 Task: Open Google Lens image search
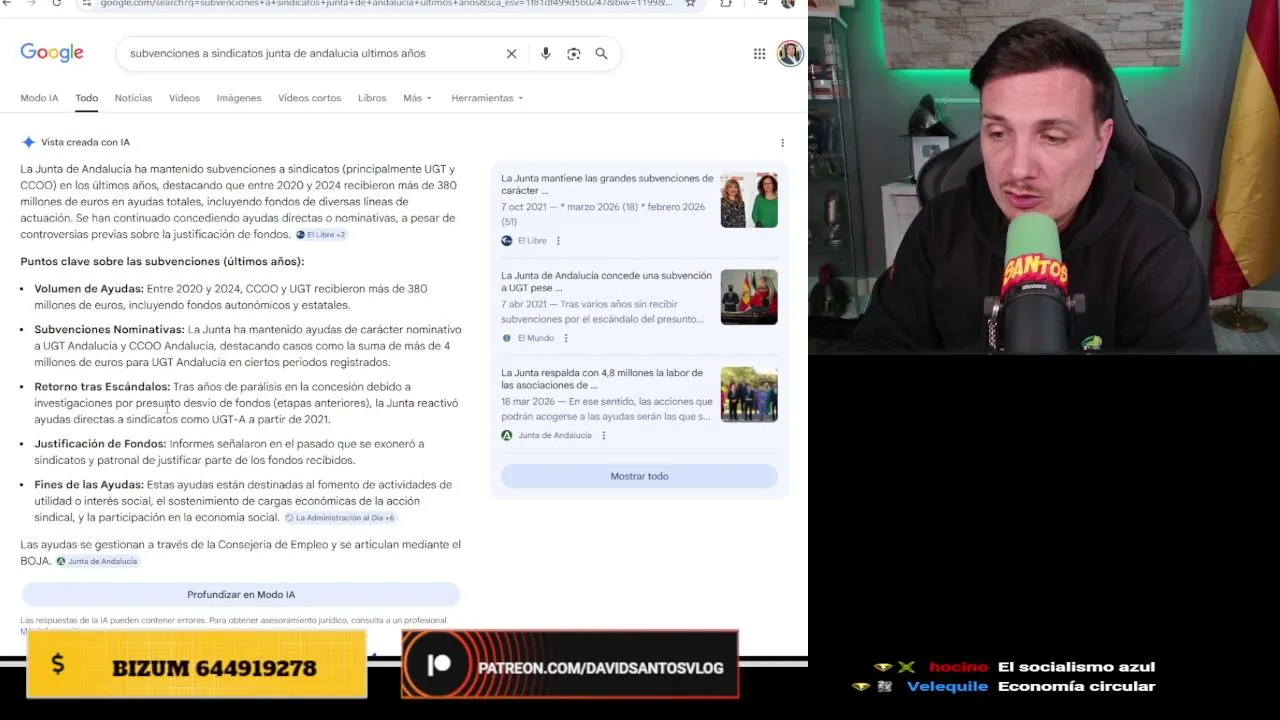pos(573,54)
